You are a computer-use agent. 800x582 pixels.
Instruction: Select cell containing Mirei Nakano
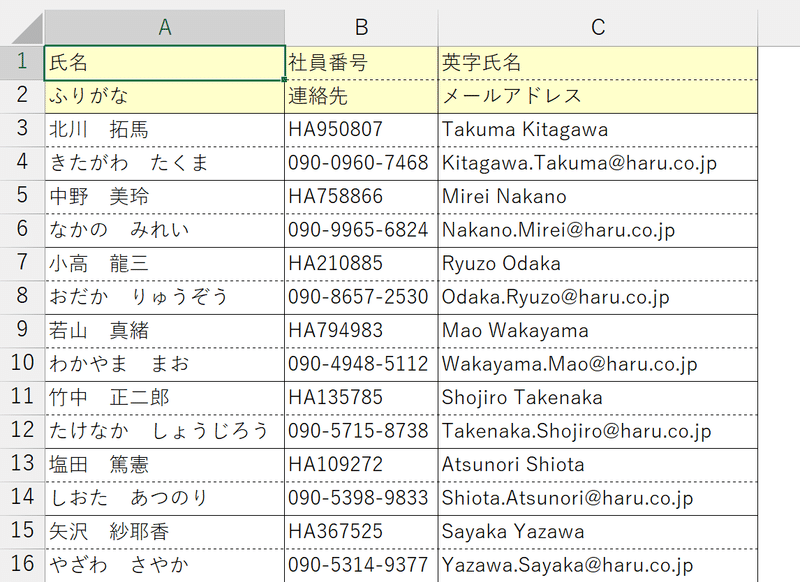click(x=597, y=197)
